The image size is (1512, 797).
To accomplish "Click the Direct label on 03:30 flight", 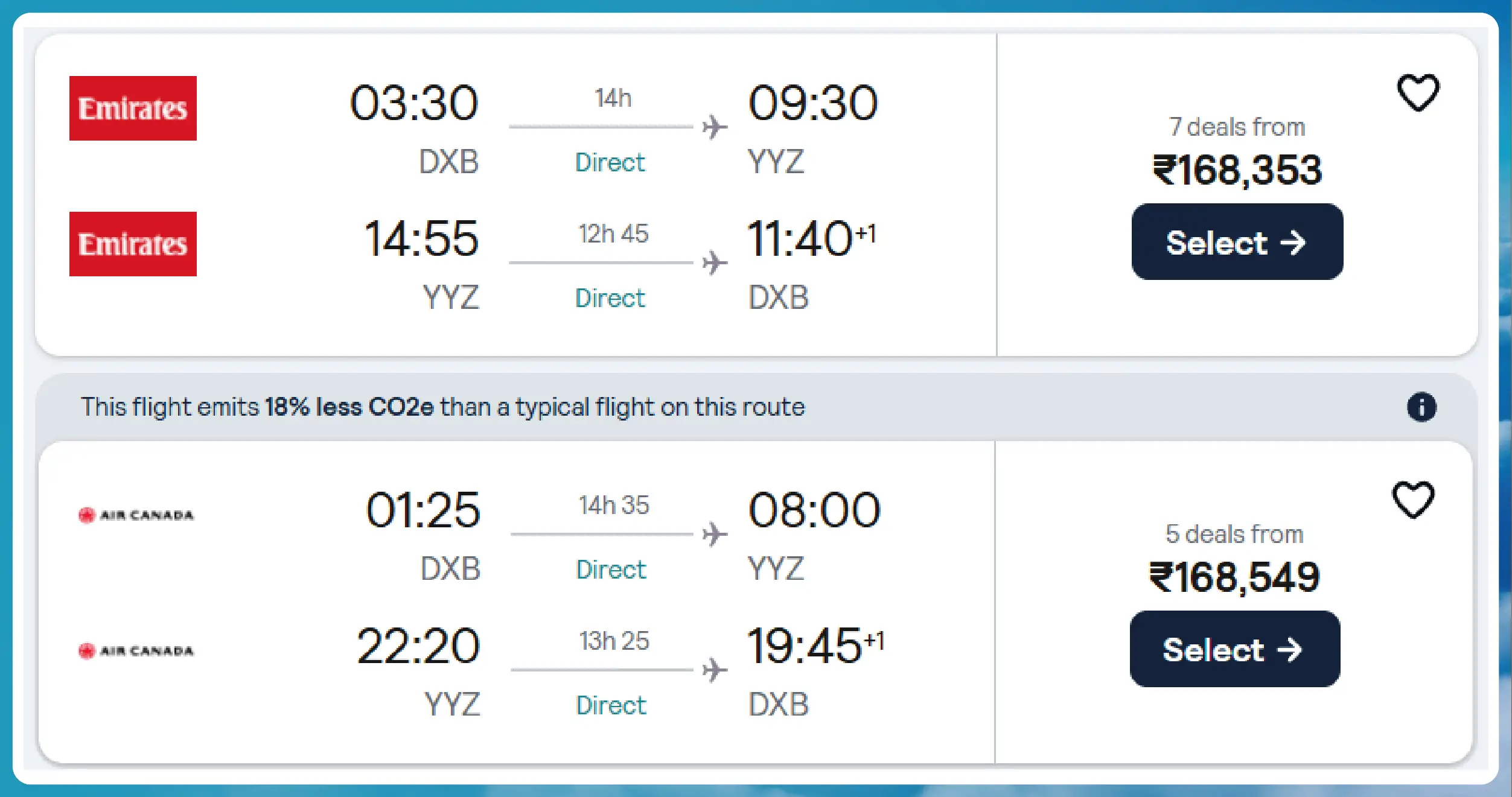I will tap(610, 162).
